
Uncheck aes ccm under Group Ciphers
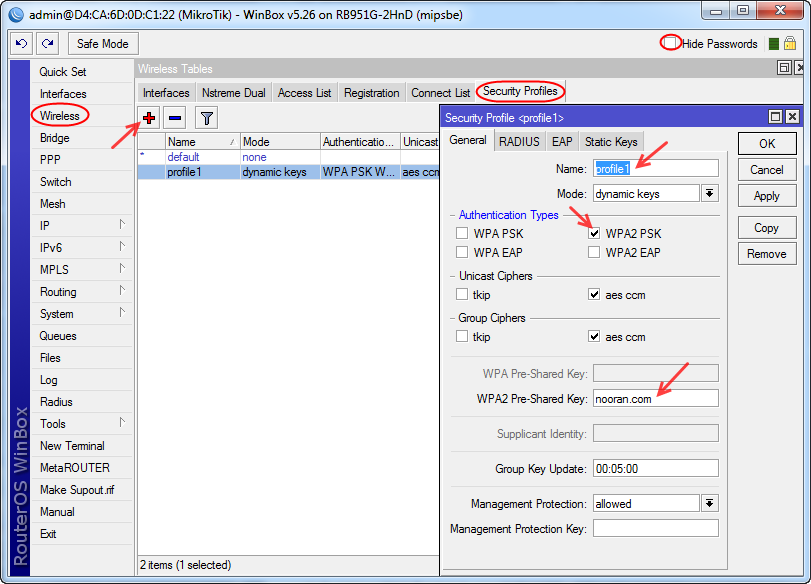coord(594,337)
